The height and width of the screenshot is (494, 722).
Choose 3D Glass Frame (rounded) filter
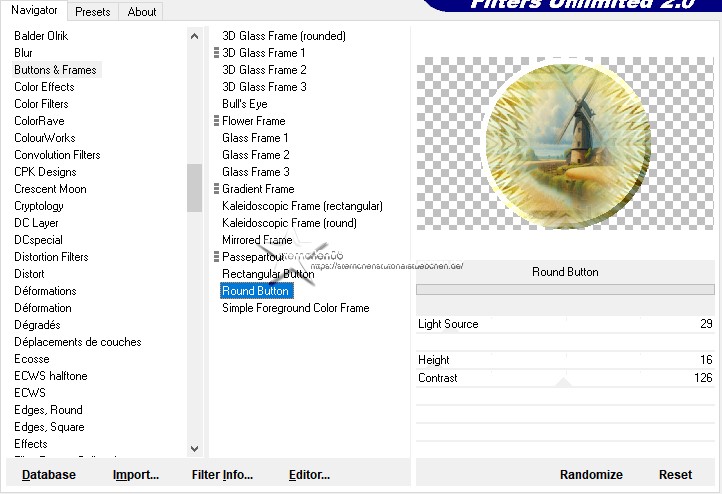pyautogui.click(x=284, y=36)
